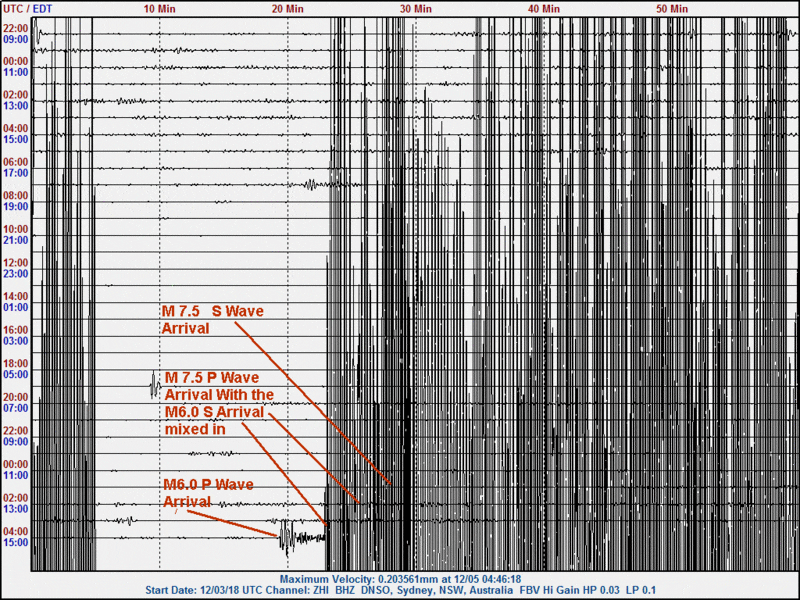Select the 30 Min time axis marker

click(x=416, y=8)
